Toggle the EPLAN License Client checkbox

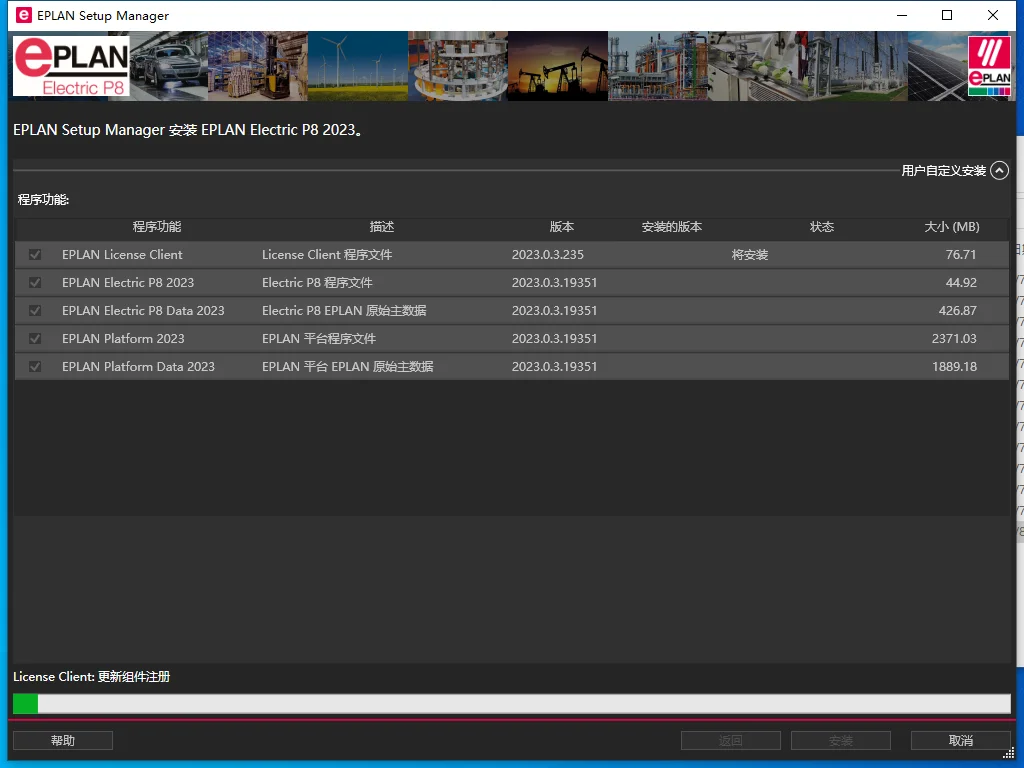tap(36, 255)
